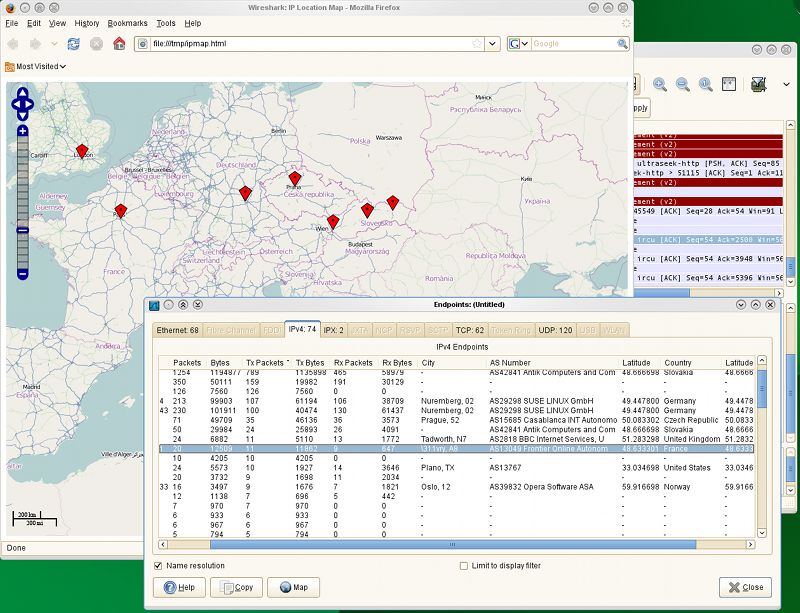Viewport: 800px width, 613px height.
Task: Open the File menu in Firefox
Action: tap(11, 23)
